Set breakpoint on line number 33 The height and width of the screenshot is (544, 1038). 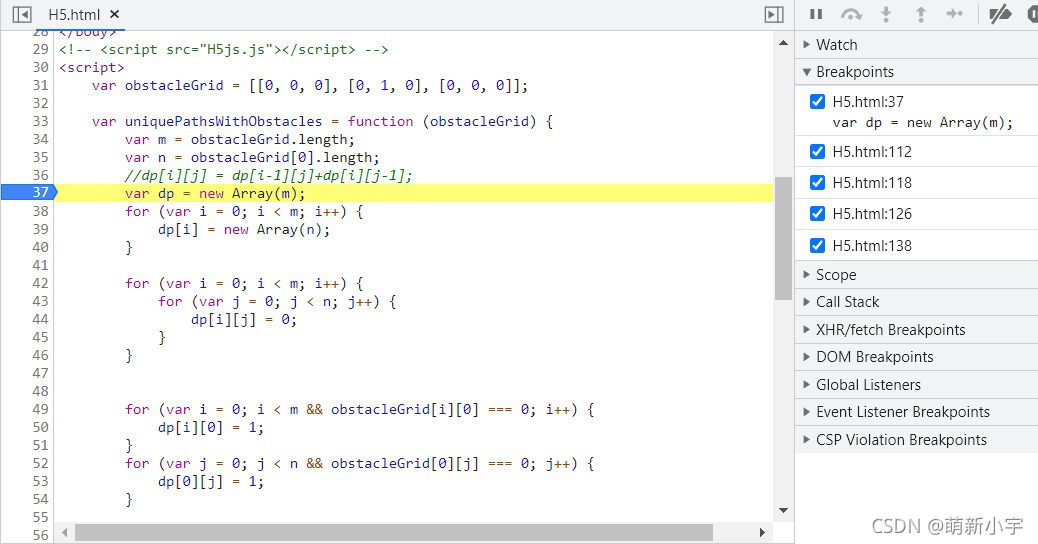[40, 121]
